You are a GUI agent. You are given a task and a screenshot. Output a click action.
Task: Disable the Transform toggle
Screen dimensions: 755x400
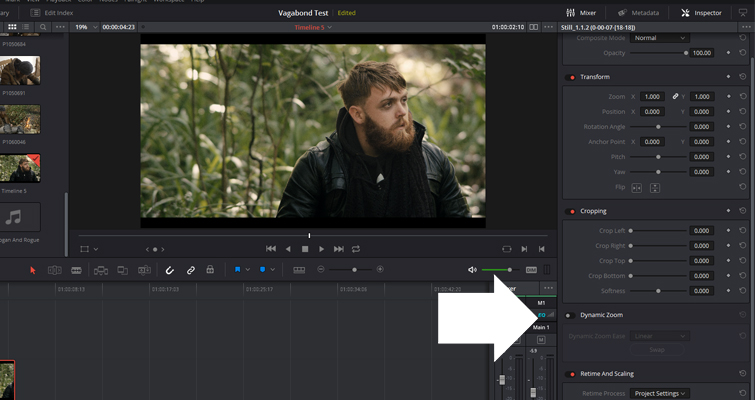click(571, 77)
